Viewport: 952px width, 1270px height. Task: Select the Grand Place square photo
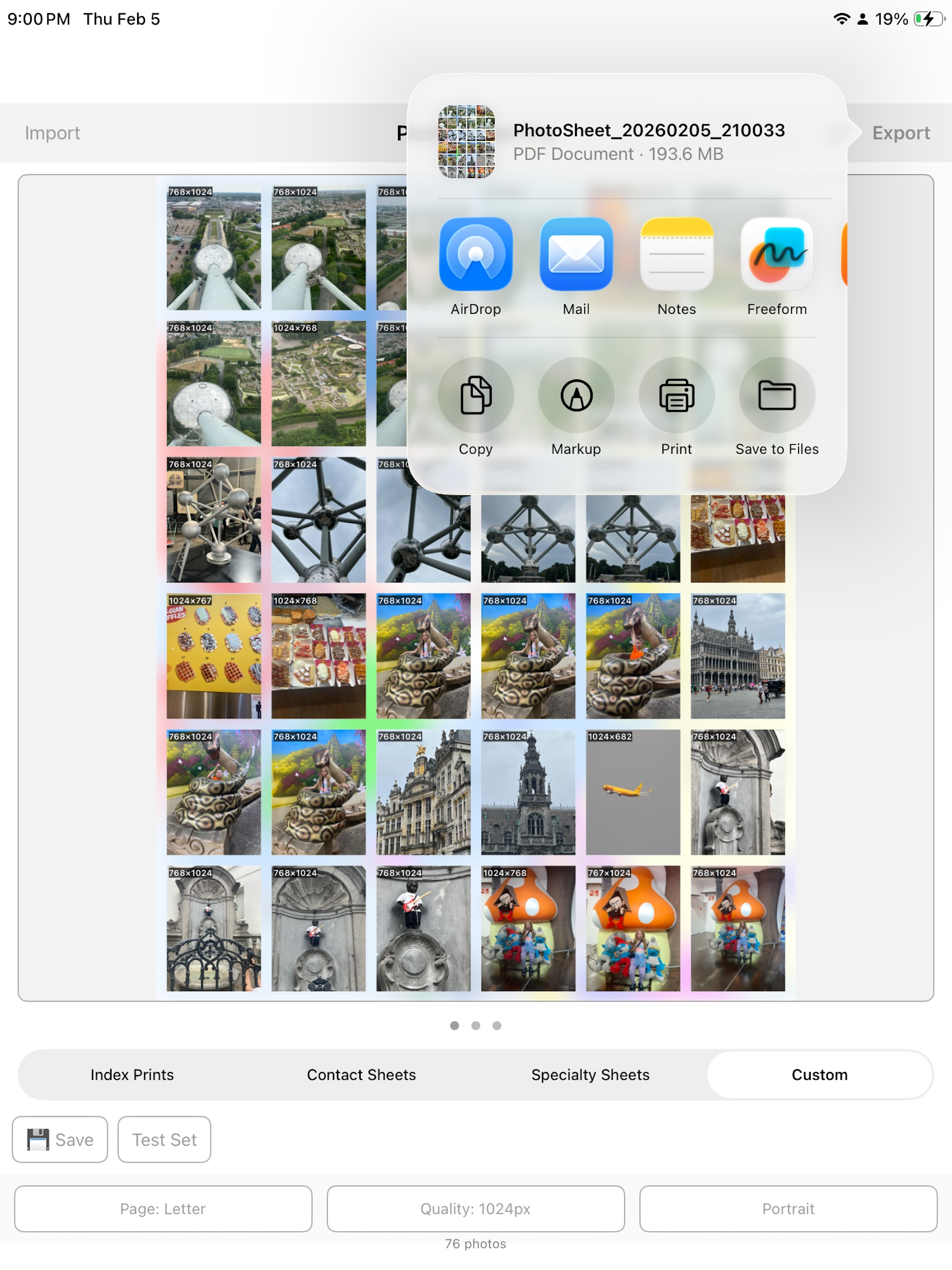738,656
